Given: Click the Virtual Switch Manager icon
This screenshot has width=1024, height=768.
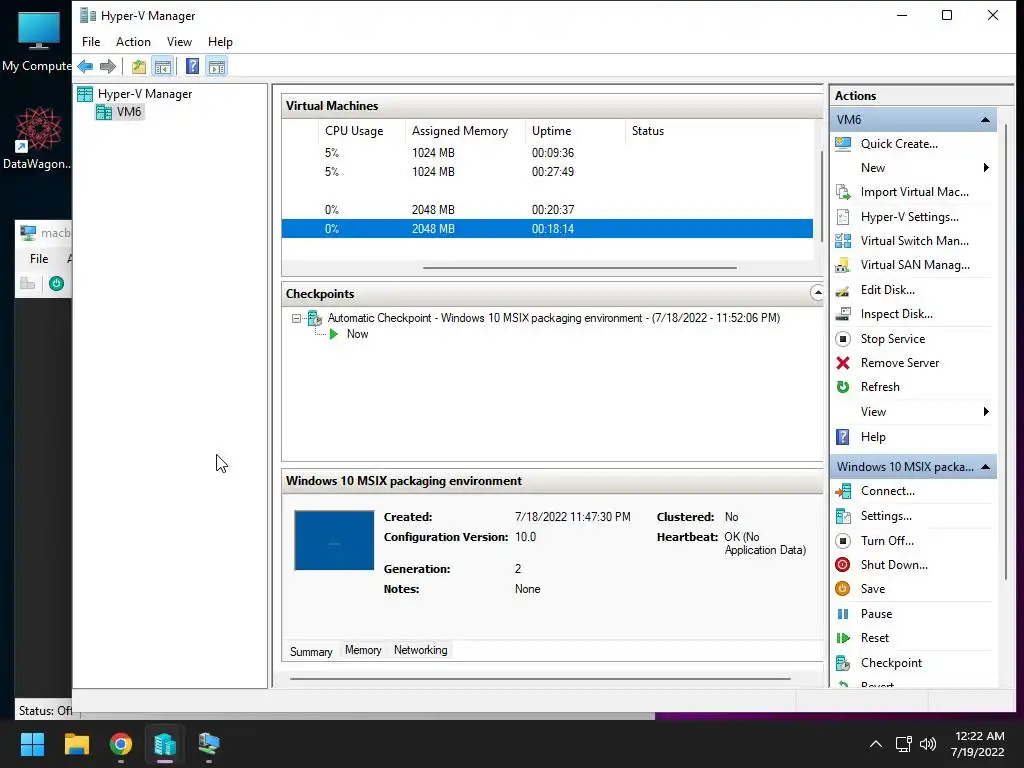Looking at the screenshot, I should pyautogui.click(x=843, y=241).
